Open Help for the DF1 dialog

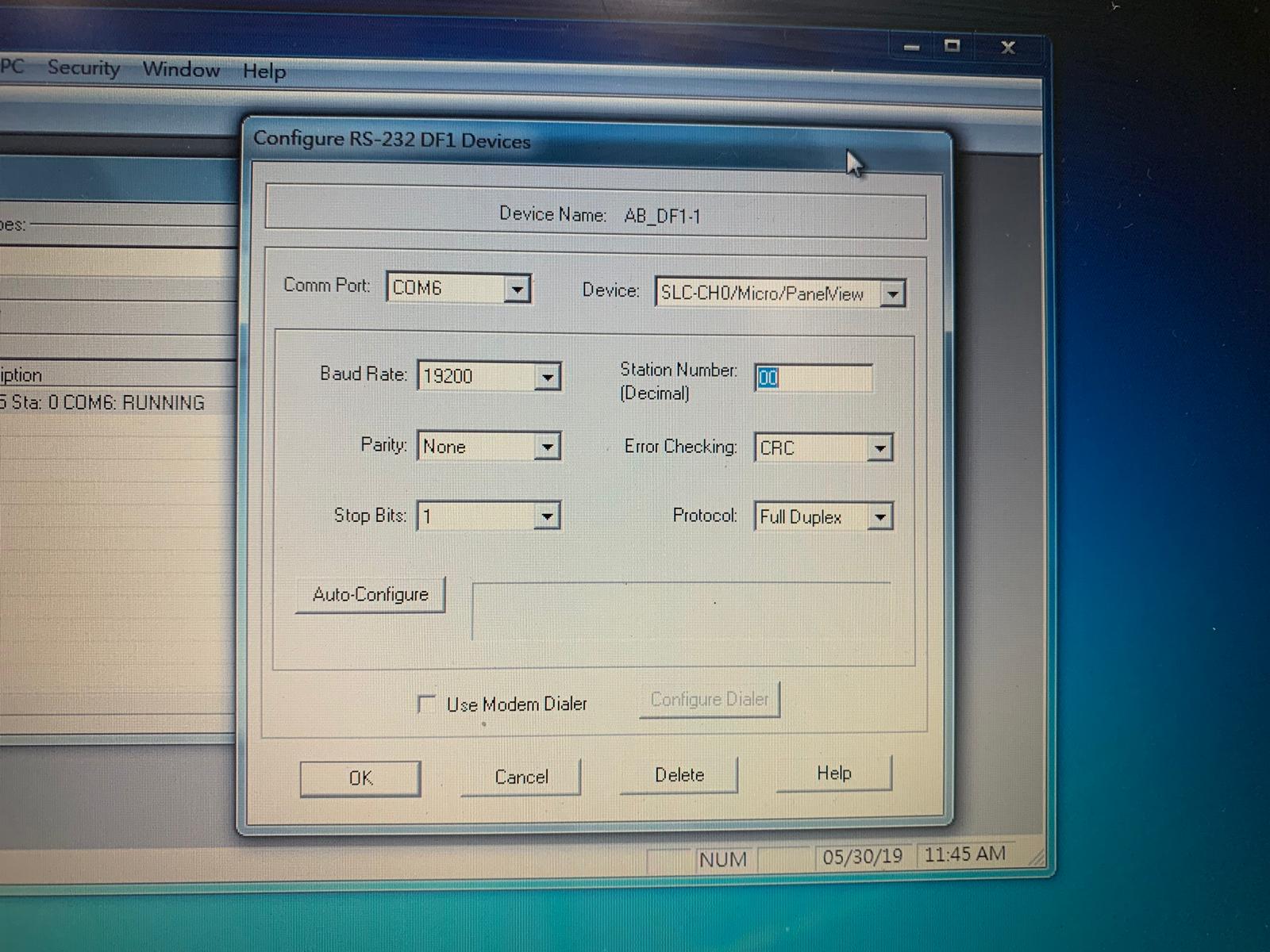pyautogui.click(x=833, y=773)
